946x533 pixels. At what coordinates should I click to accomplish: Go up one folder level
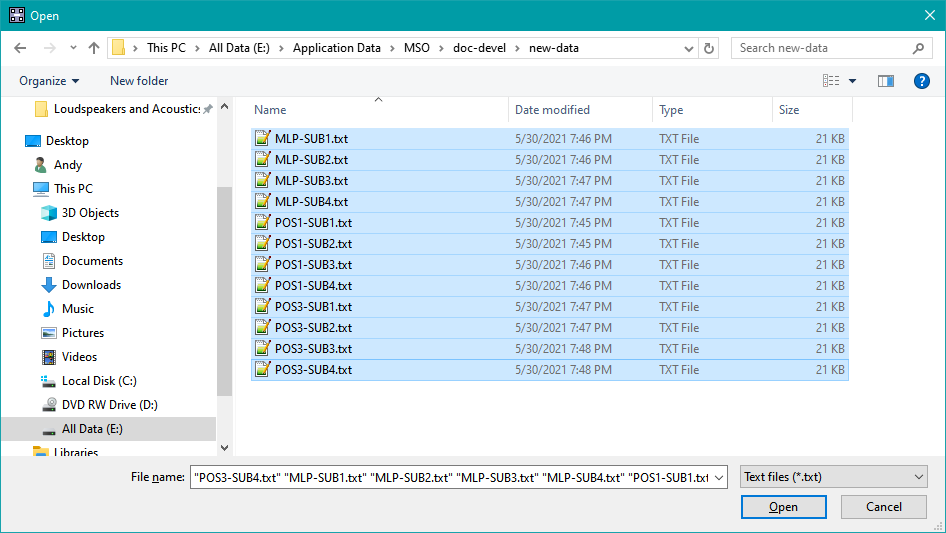[x=94, y=48]
